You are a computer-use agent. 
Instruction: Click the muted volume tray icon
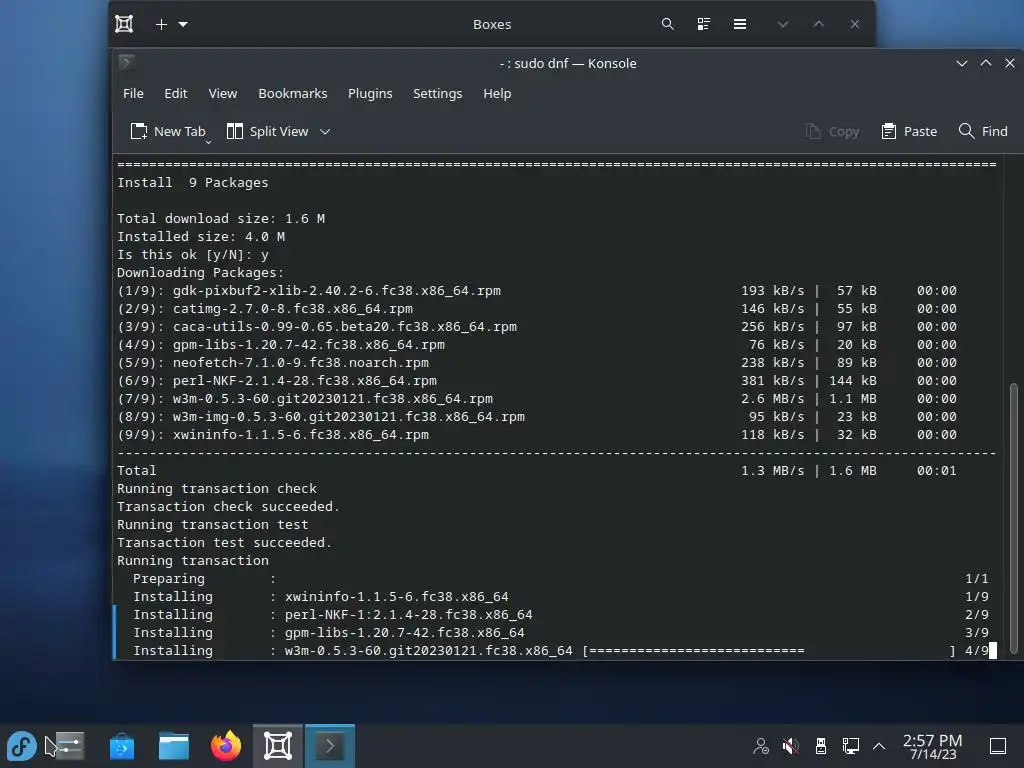click(x=791, y=746)
